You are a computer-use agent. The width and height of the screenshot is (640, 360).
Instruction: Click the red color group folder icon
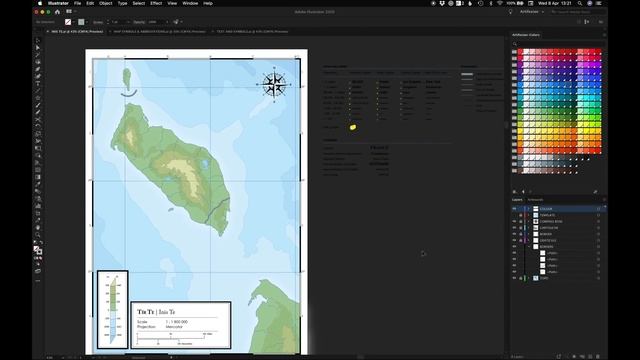click(514, 52)
